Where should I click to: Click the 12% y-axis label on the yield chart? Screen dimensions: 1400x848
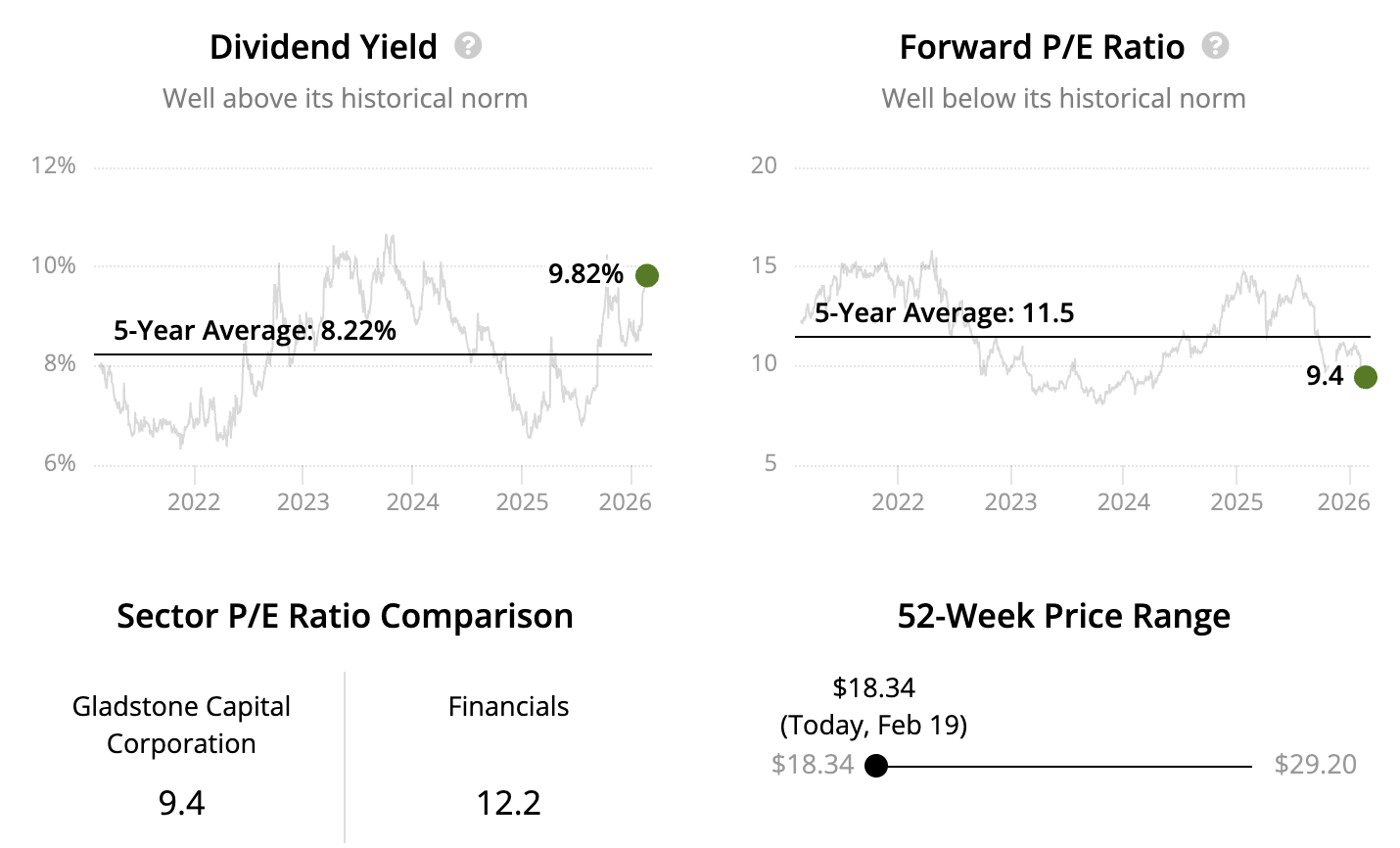point(53,165)
